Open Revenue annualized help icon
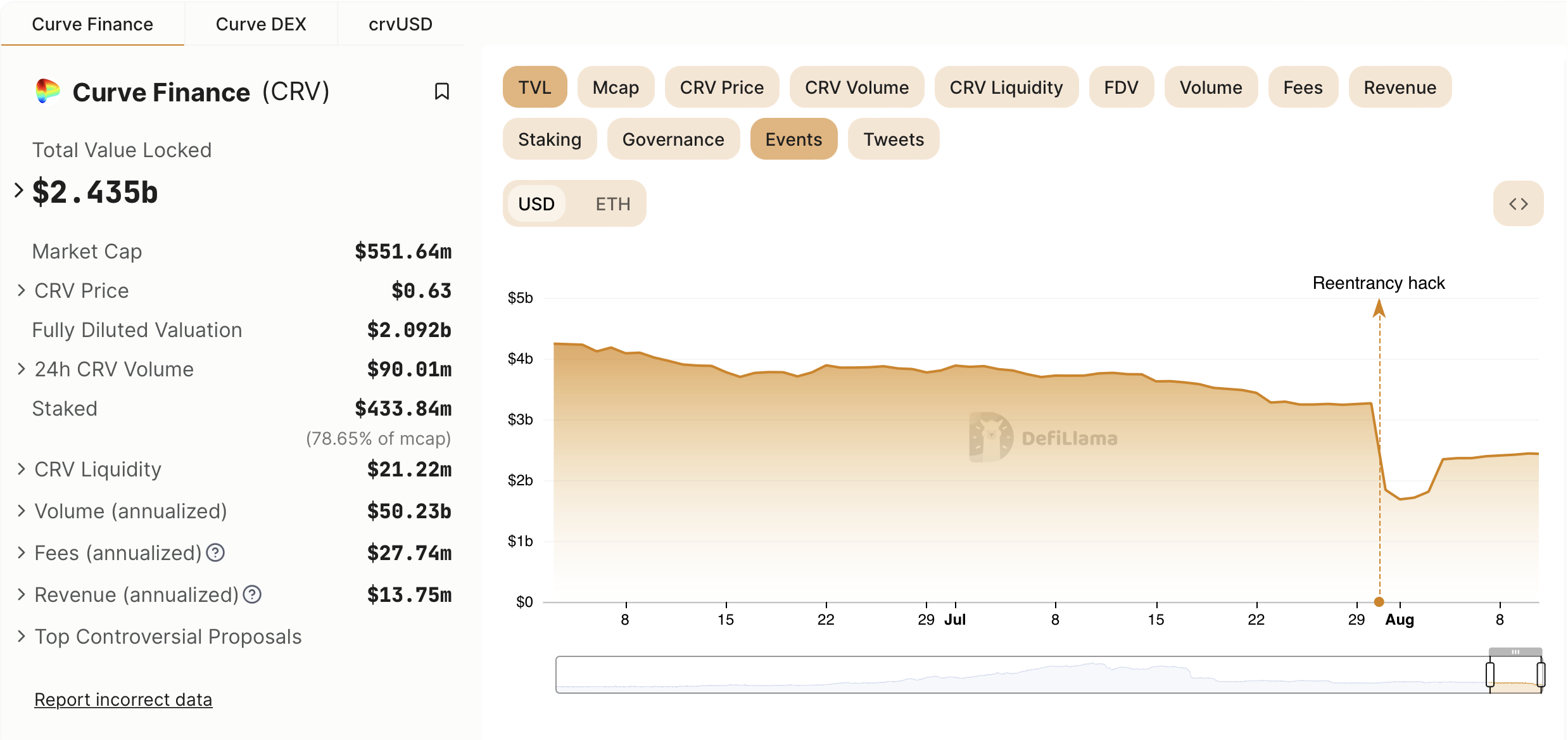 coord(252,594)
